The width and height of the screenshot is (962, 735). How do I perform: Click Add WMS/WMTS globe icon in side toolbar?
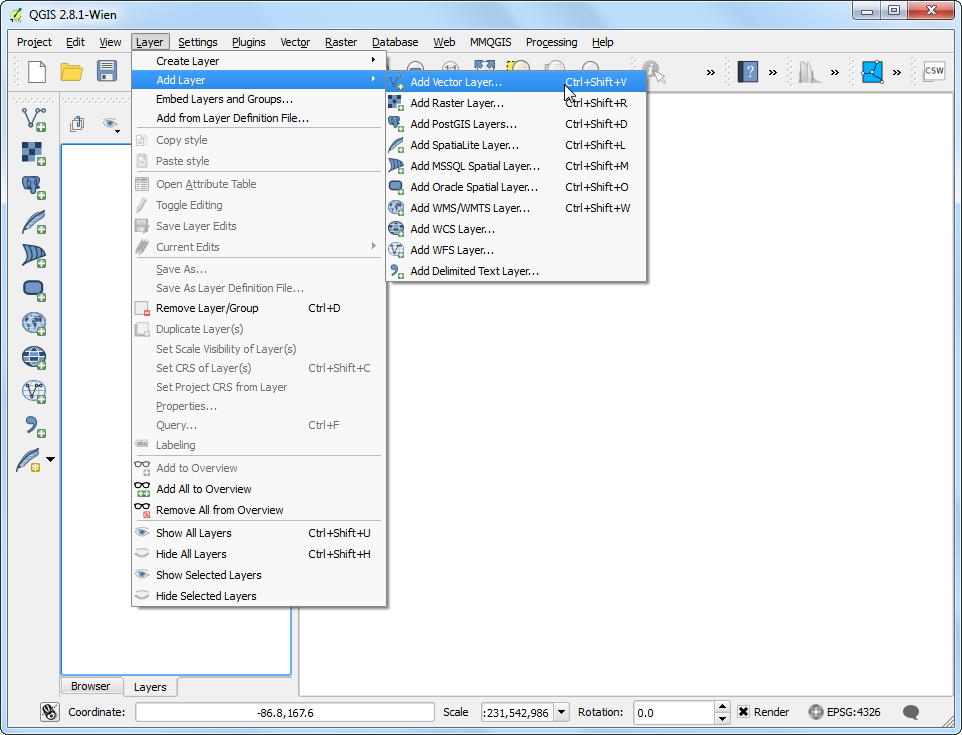(x=34, y=323)
